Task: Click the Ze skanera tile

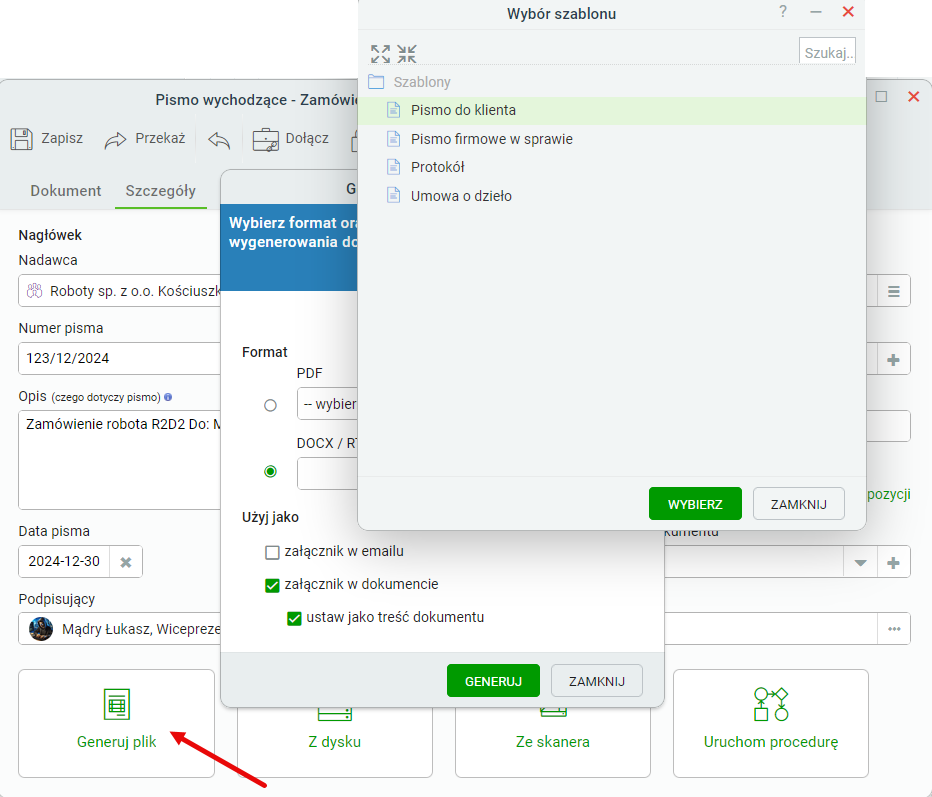Action: [553, 741]
